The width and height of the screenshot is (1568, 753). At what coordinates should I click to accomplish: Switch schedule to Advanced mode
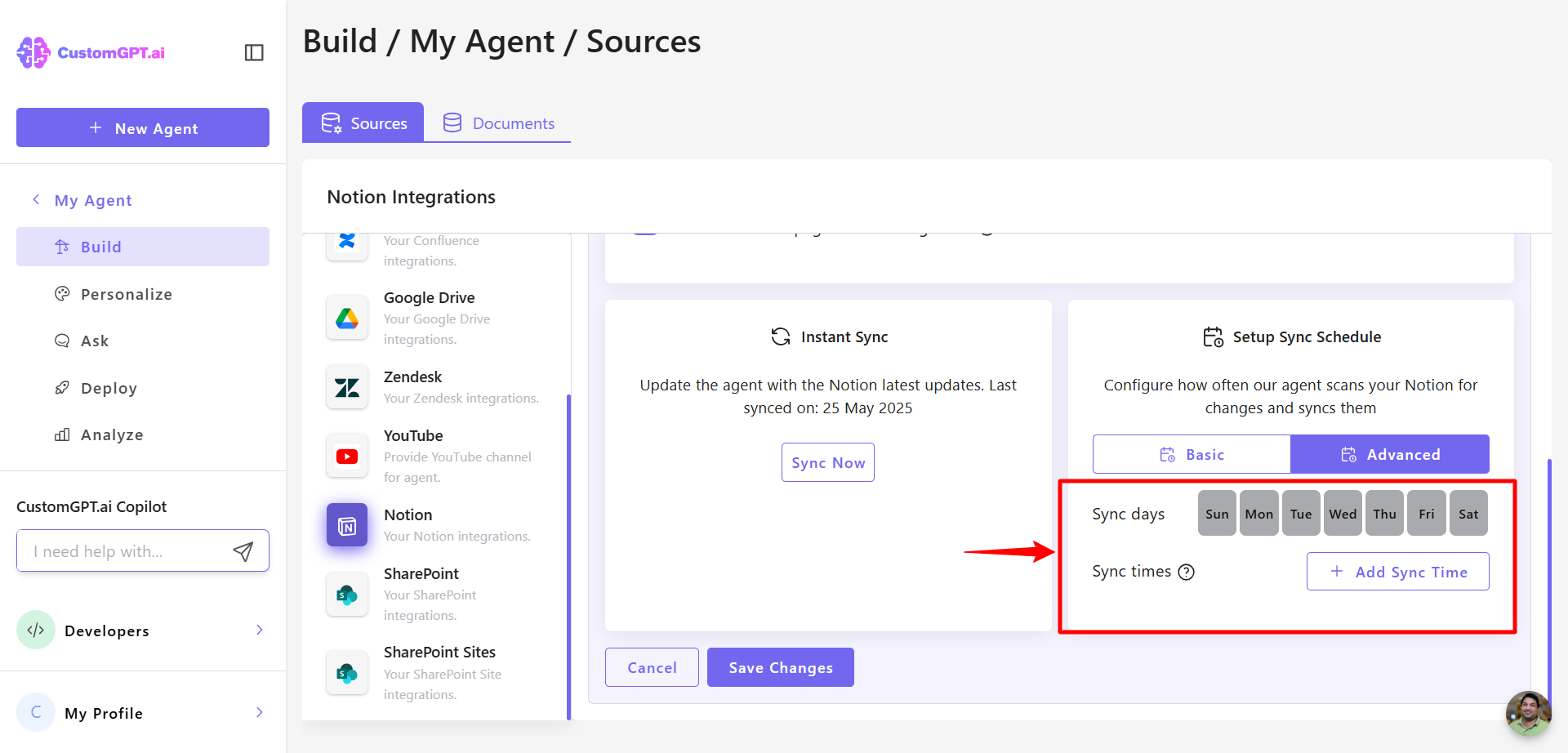point(1390,454)
